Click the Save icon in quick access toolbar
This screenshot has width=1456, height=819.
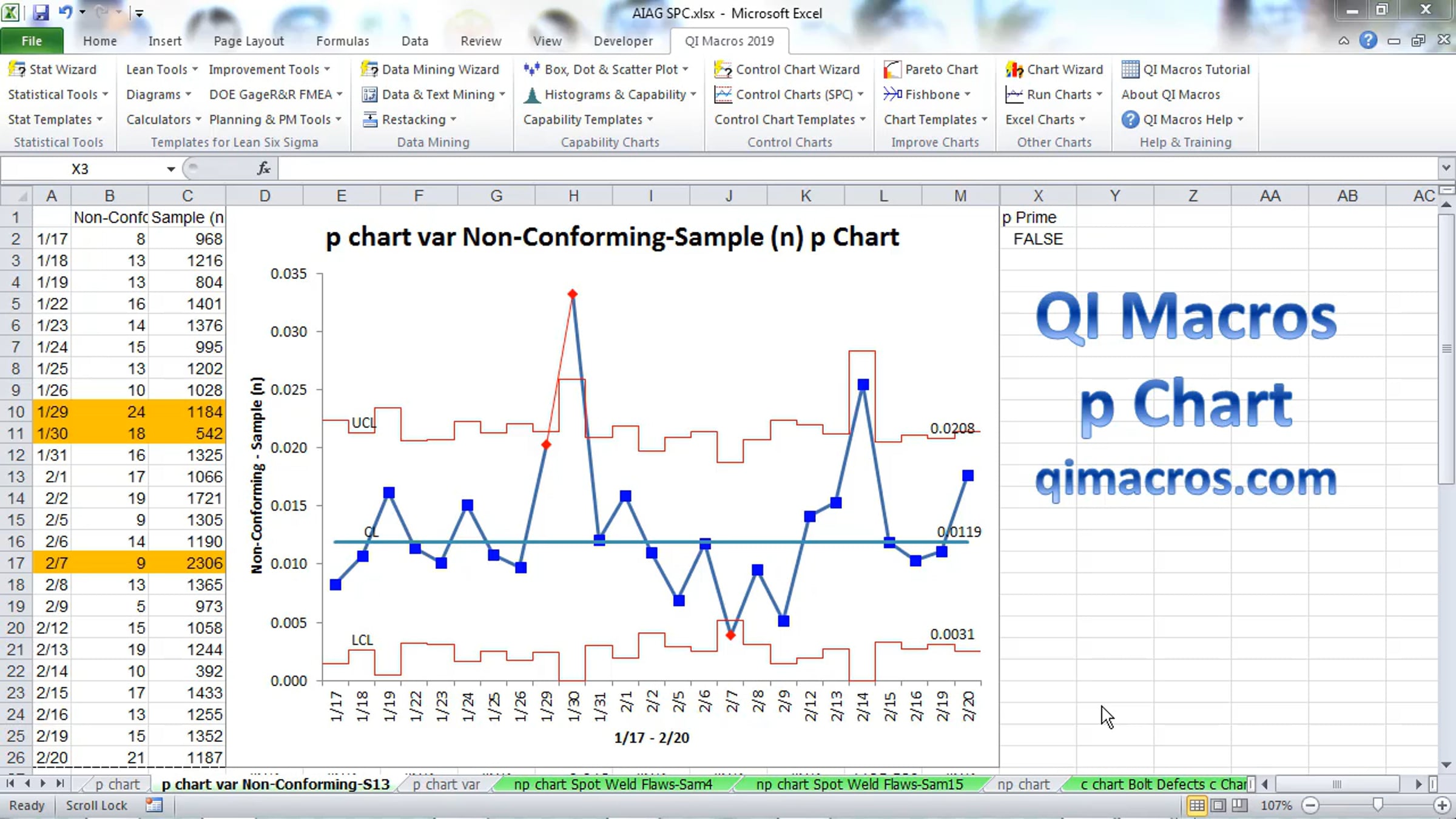[40, 12]
